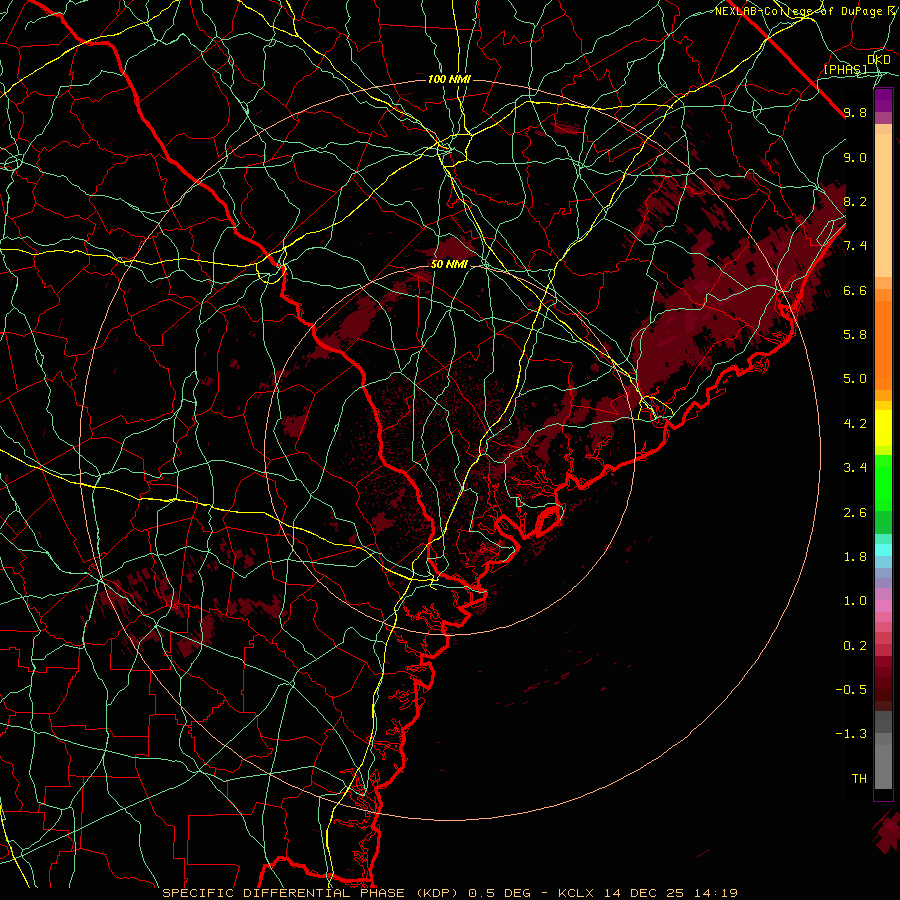Click the 5.0 colorbar scale value
Viewport: 900px width, 900px height.
[x=855, y=379]
